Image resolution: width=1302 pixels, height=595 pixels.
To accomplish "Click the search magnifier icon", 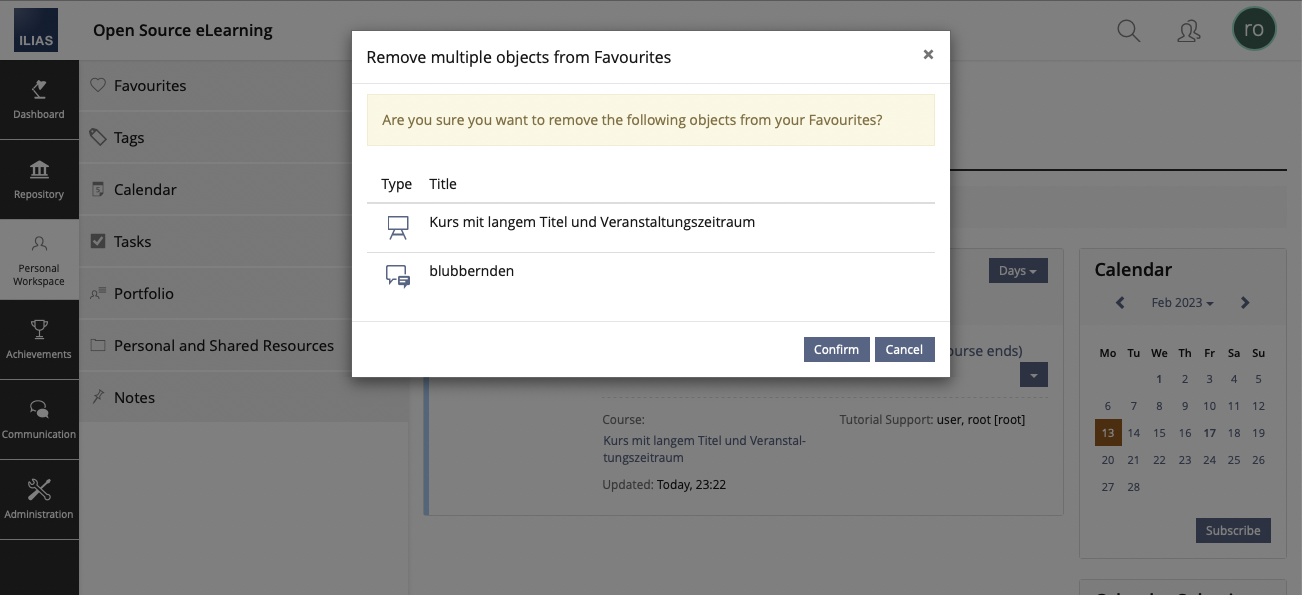I will 1128,31.
